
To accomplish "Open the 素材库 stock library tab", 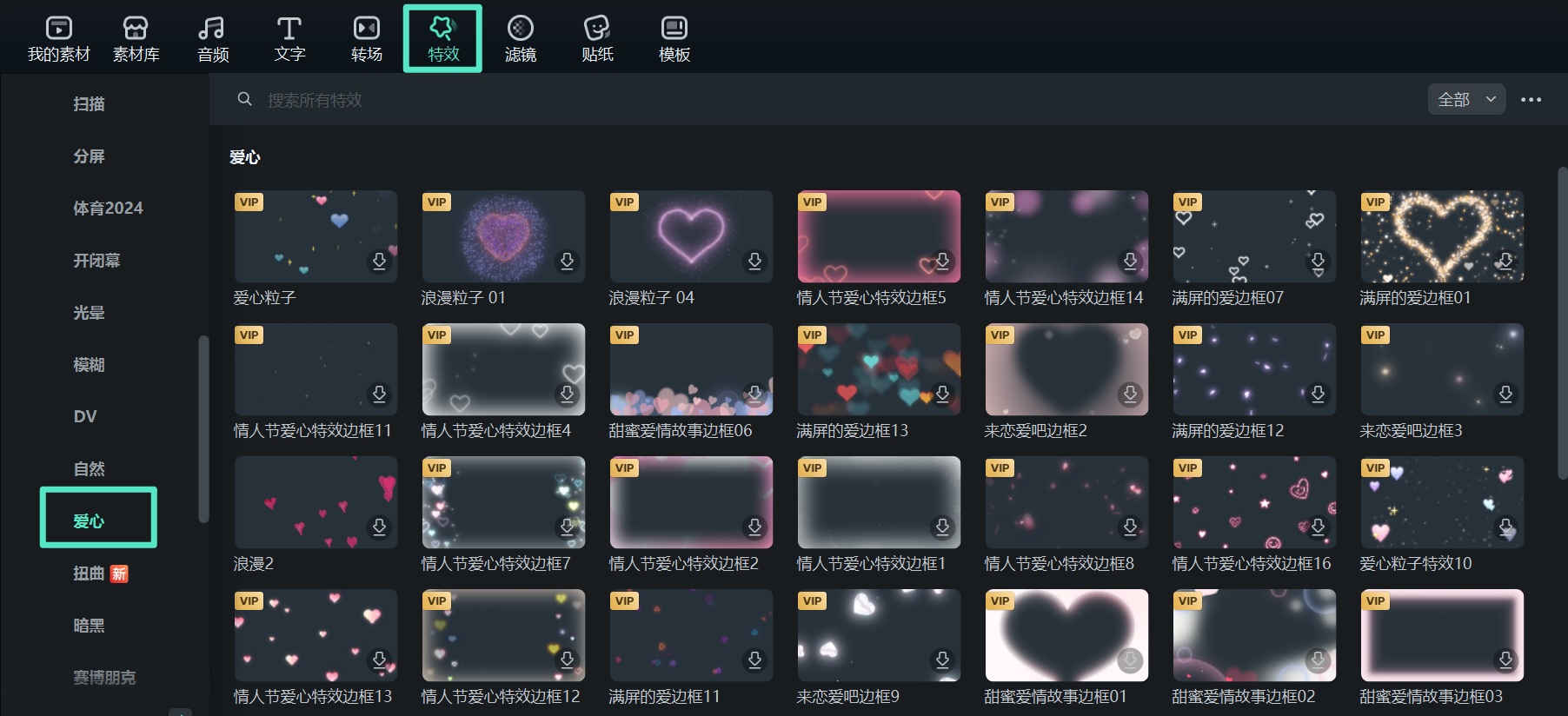I will point(136,39).
